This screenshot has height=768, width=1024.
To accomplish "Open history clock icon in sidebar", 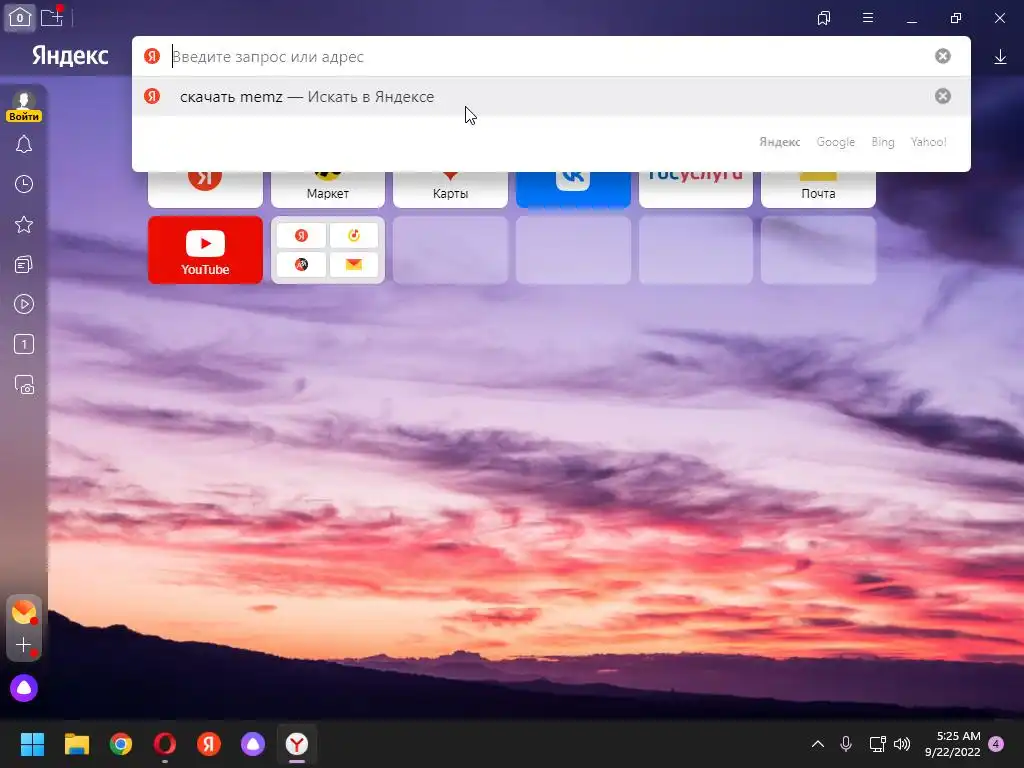I will 24,185.
